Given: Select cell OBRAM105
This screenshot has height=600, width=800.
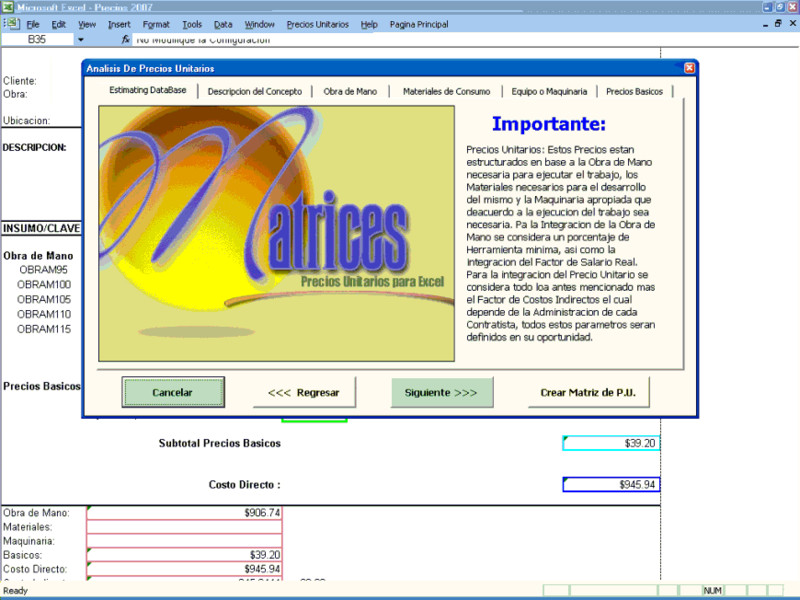Looking at the screenshot, I should [x=43, y=299].
